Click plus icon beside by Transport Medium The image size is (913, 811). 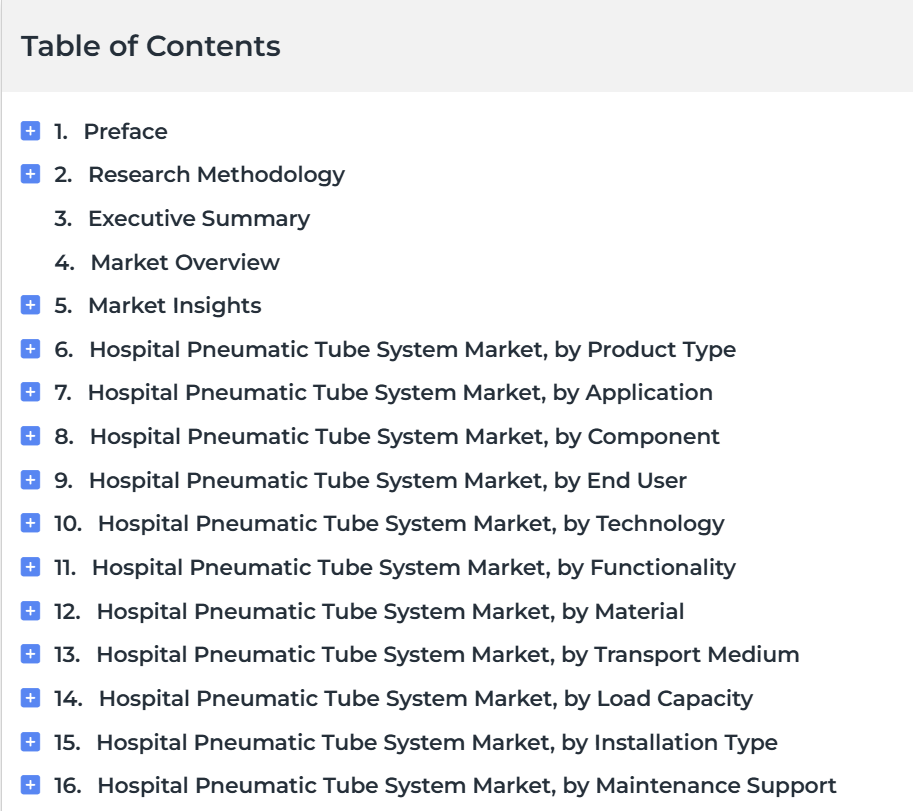tap(30, 654)
